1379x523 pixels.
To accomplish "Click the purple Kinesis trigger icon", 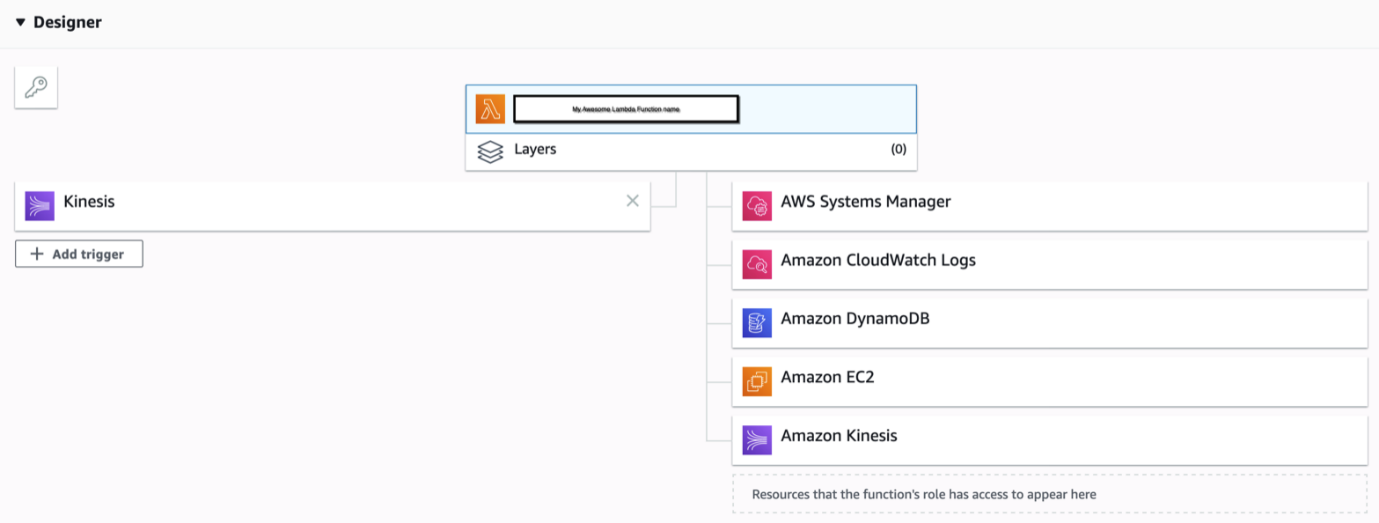I will click(40, 205).
